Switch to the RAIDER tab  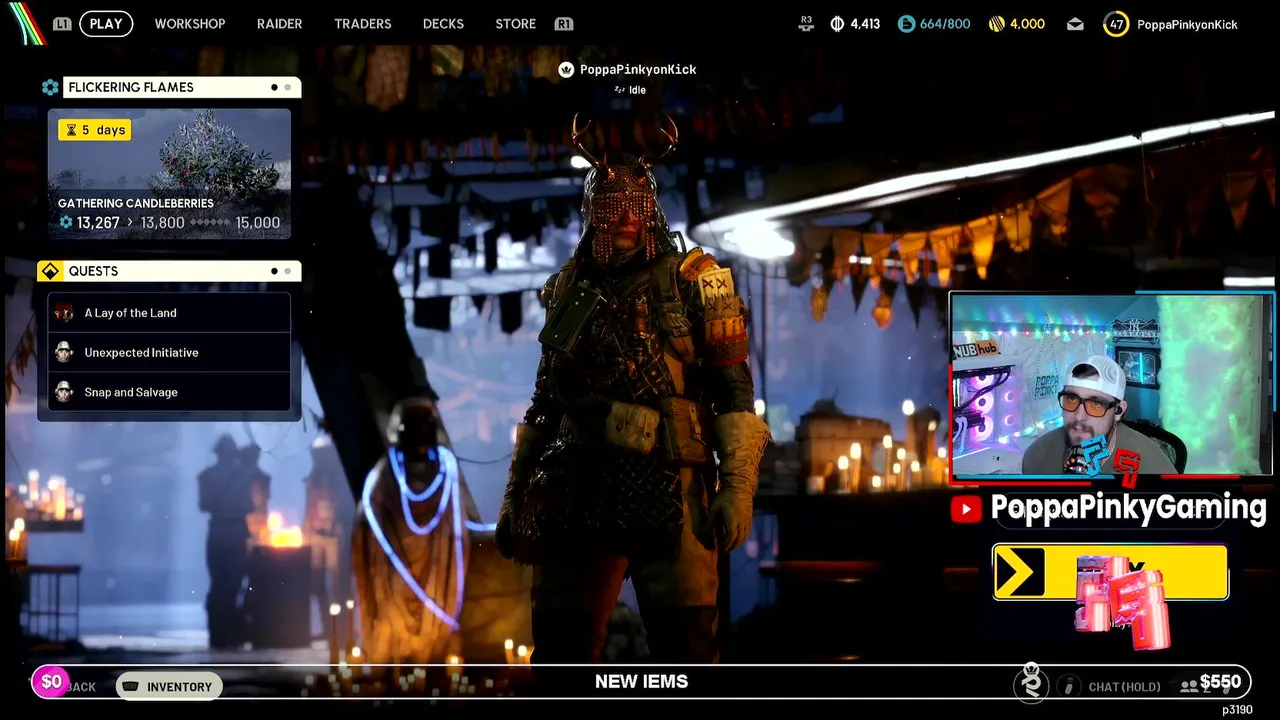pos(279,24)
